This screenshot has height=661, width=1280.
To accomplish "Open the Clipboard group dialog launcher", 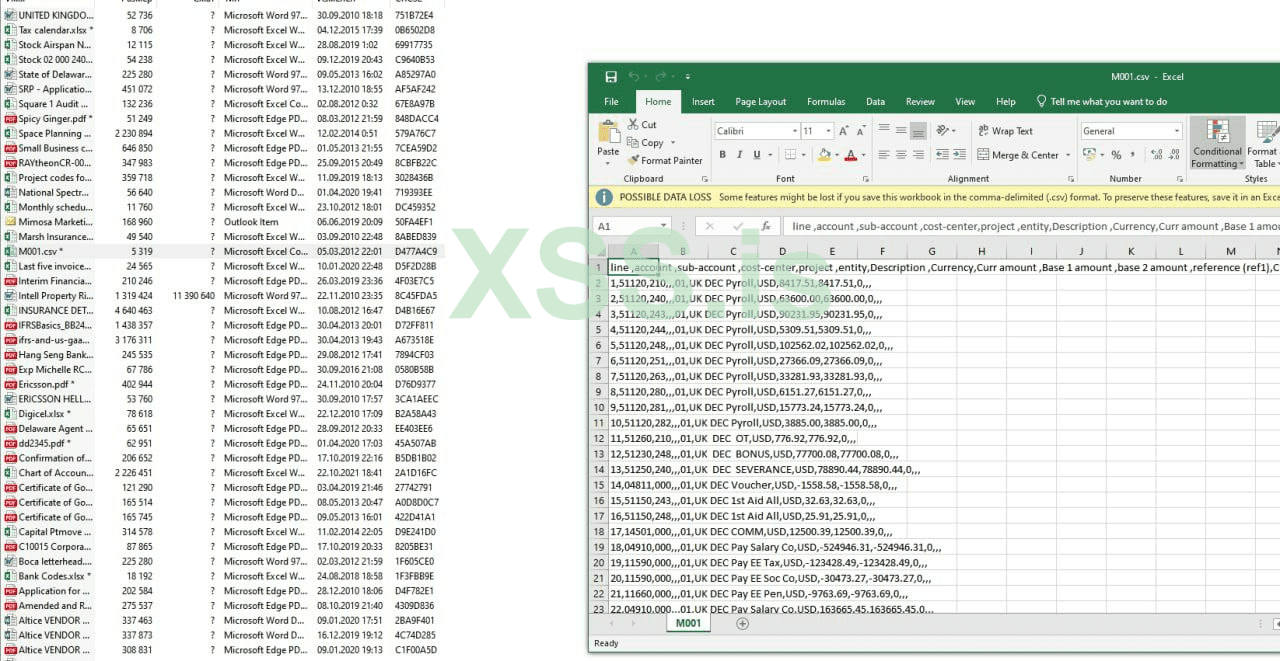I will point(704,179).
